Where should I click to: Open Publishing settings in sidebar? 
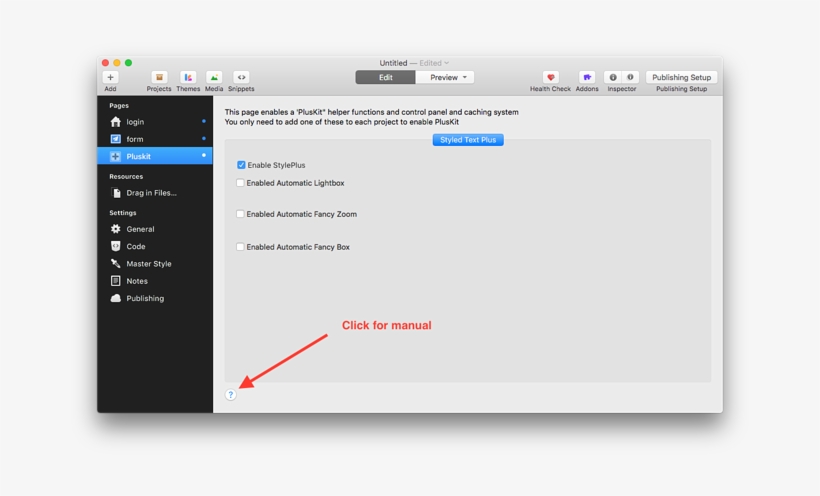coord(155,298)
